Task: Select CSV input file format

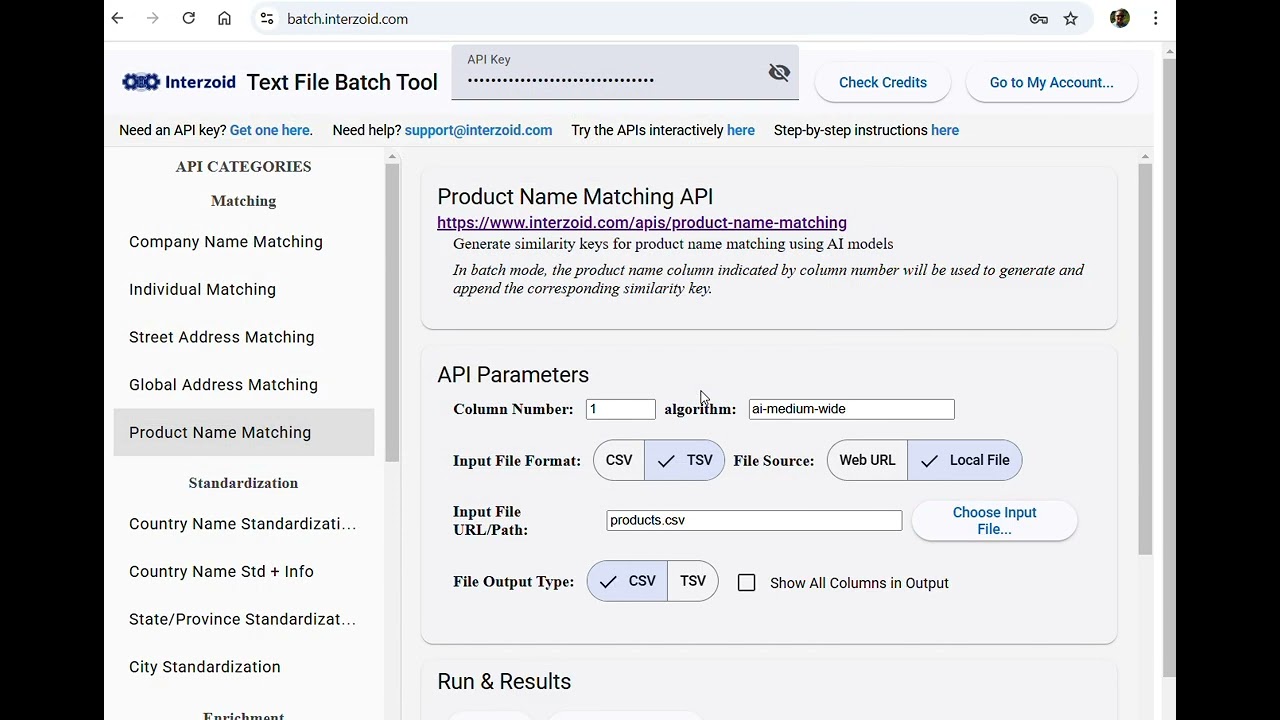Action: pyautogui.click(x=619, y=460)
